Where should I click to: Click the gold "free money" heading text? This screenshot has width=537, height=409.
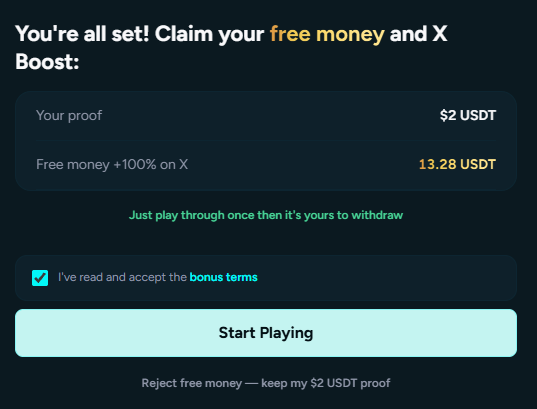tap(327, 34)
